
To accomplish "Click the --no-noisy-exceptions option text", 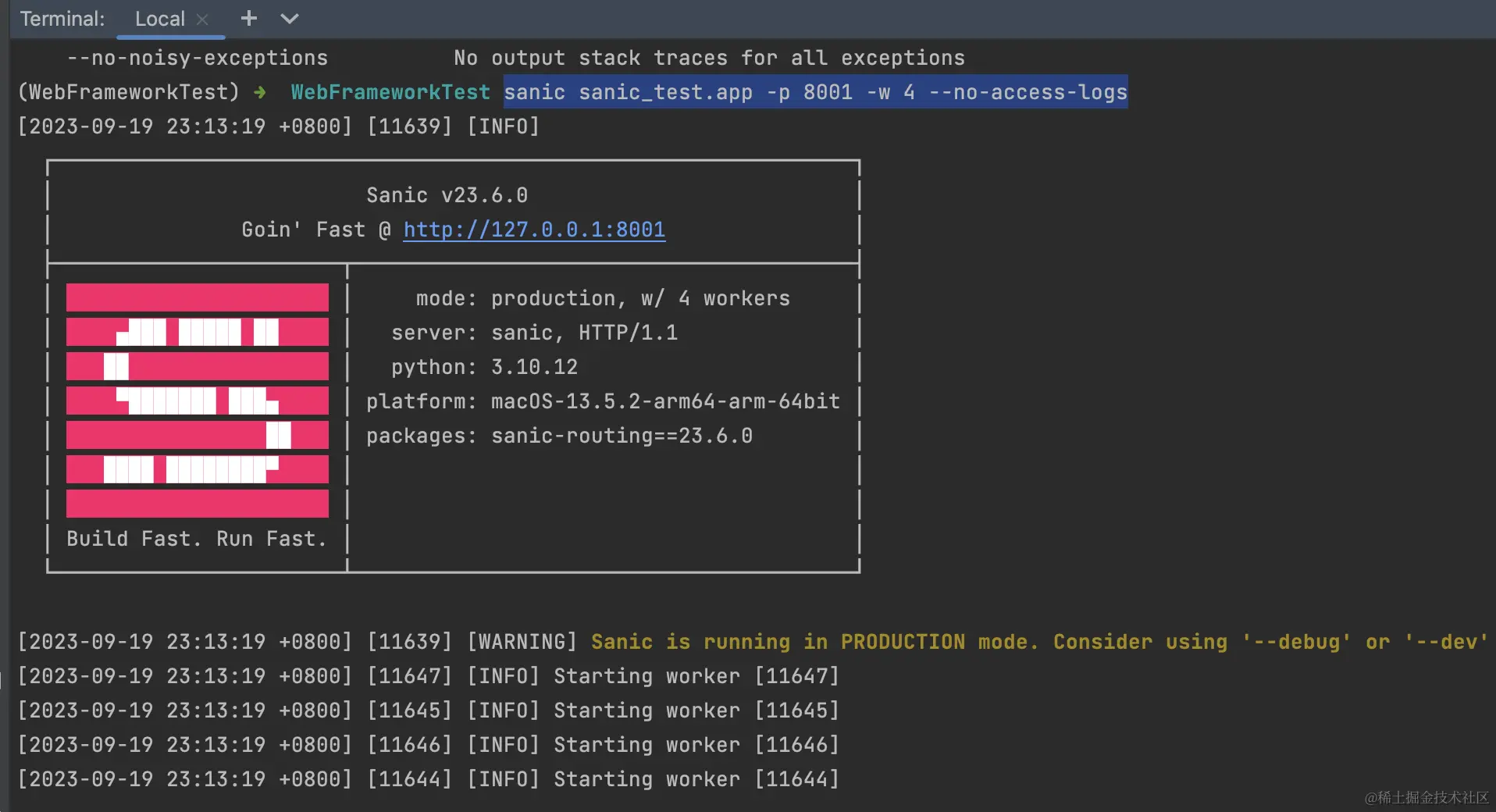I will click(197, 58).
